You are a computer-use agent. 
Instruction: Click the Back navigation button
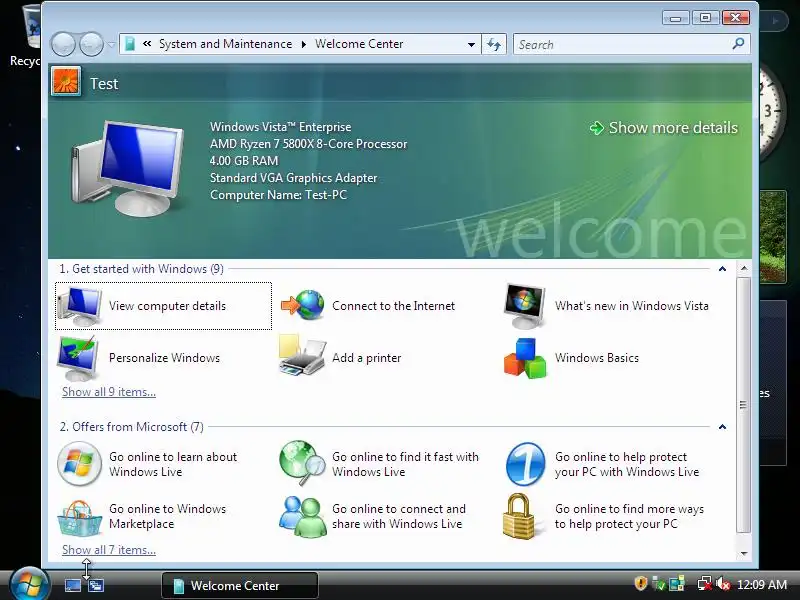pyautogui.click(x=63, y=44)
